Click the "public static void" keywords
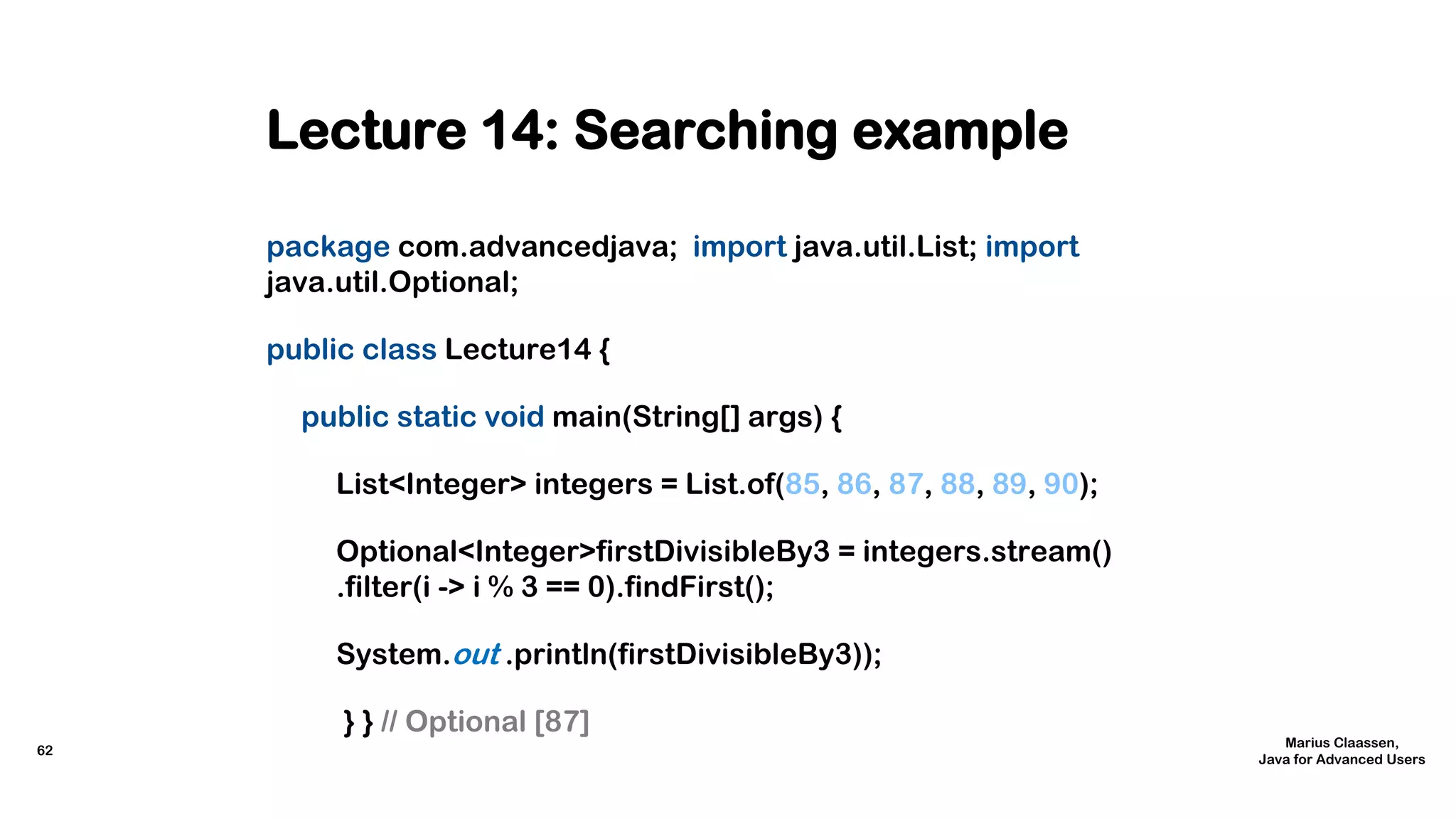 (x=422, y=417)
